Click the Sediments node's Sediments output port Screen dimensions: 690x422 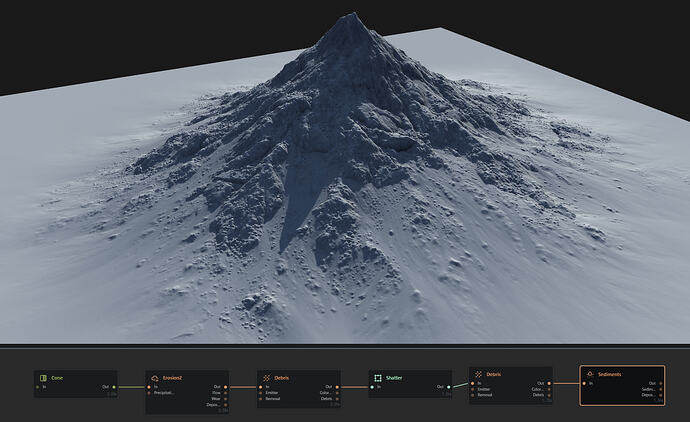[661, 389]
